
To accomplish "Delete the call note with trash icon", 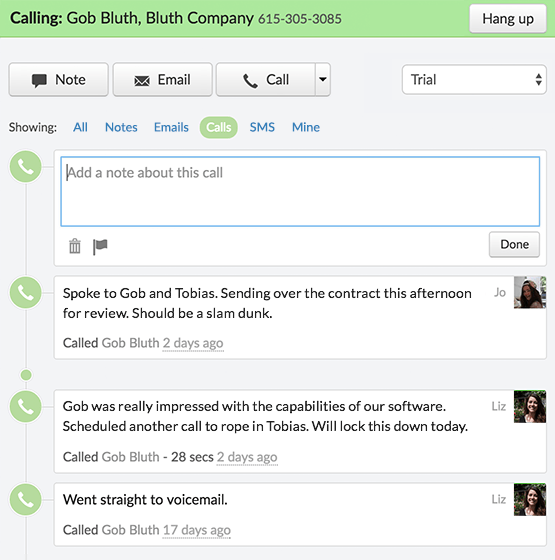I will (75, 246).
